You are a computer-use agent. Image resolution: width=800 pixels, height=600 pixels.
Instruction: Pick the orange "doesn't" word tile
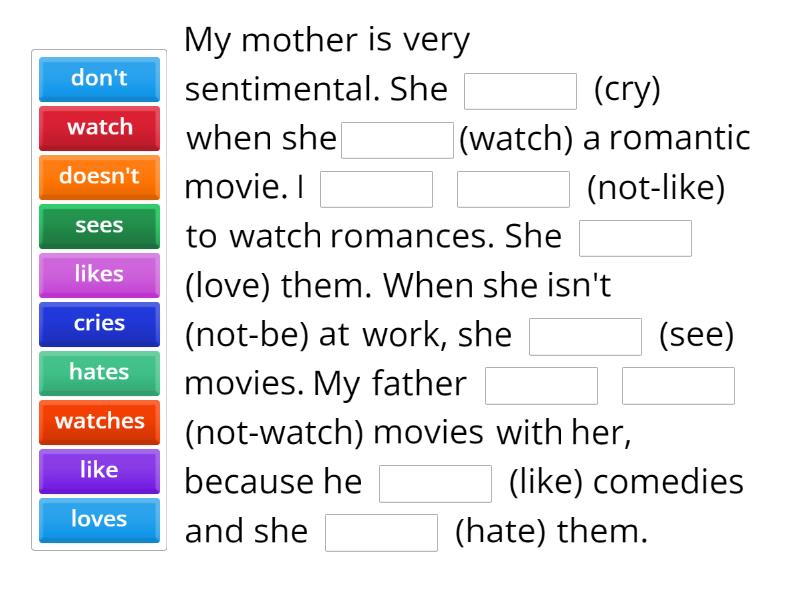coord(99,176)
